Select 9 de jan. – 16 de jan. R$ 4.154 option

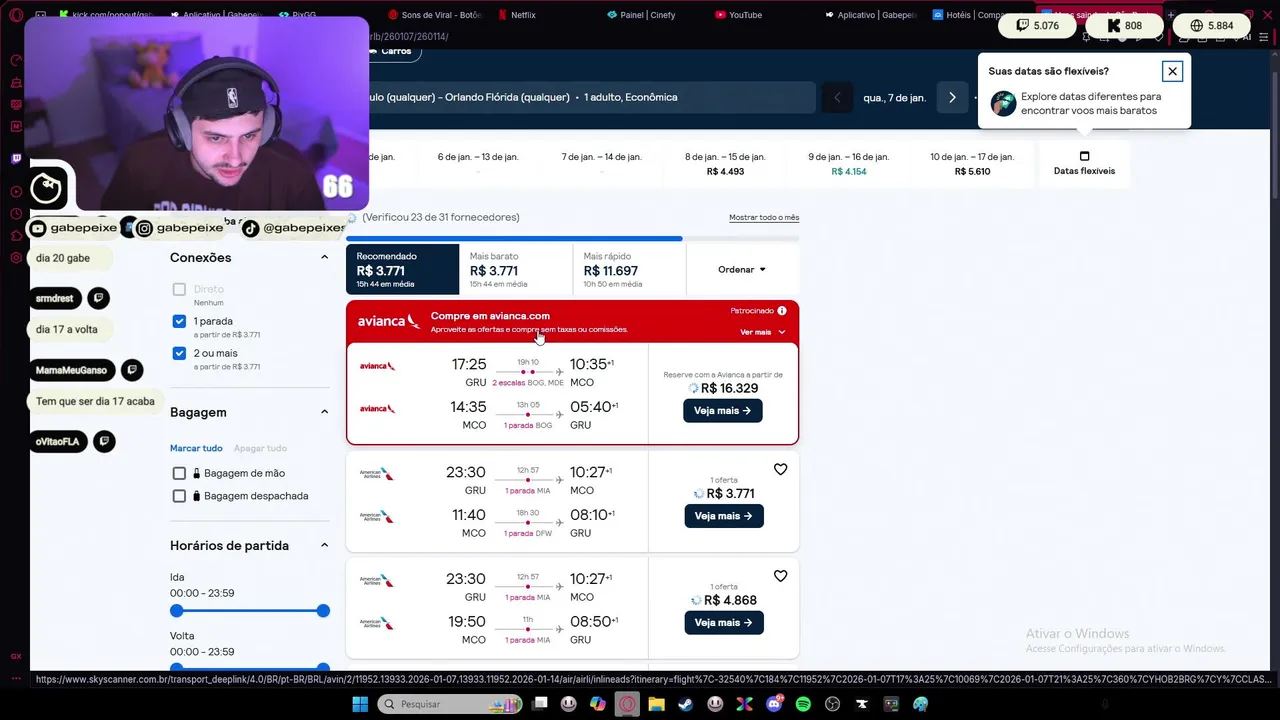(849, 164)
